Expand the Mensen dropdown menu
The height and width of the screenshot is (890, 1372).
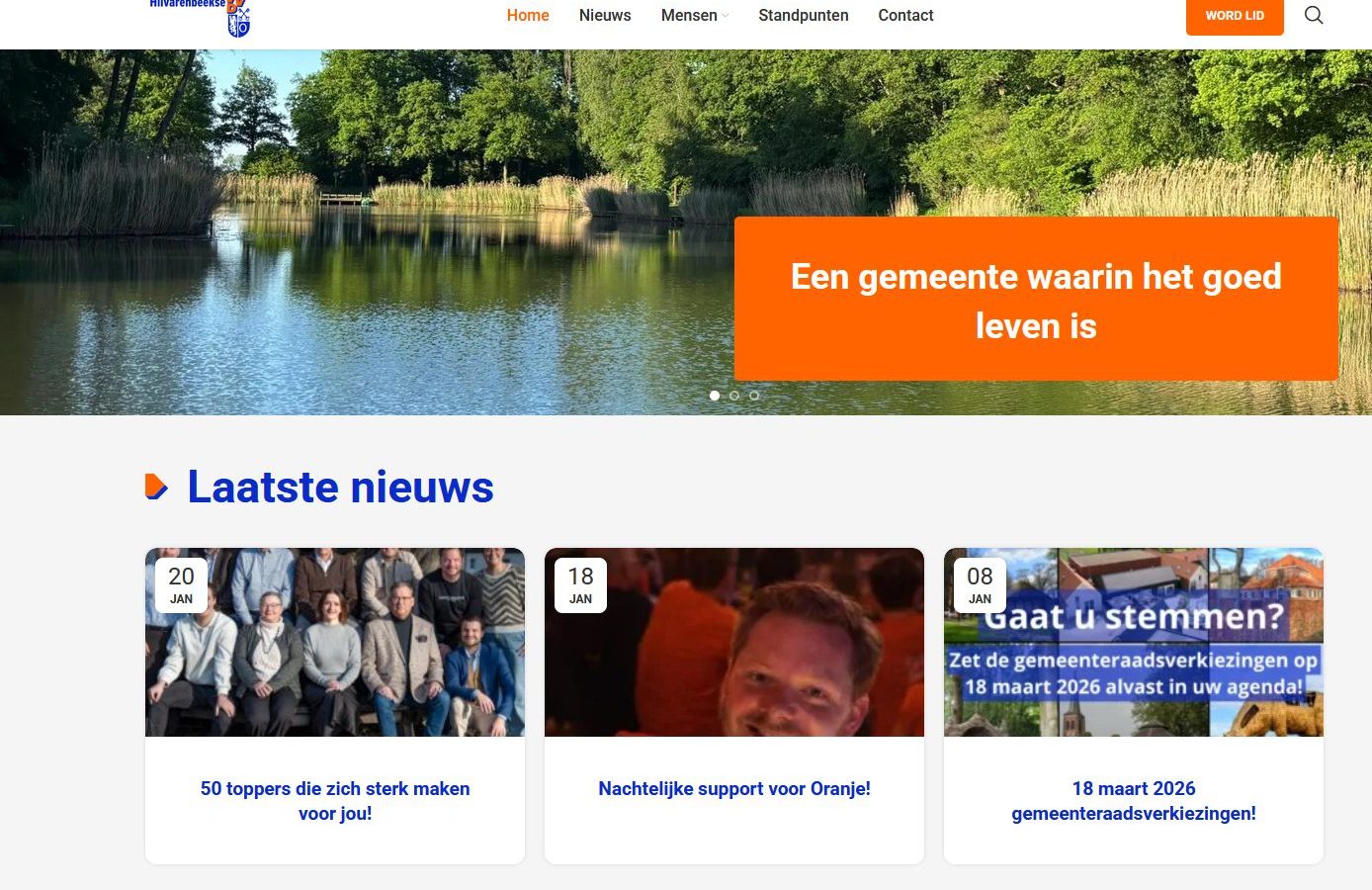(694, 16)
